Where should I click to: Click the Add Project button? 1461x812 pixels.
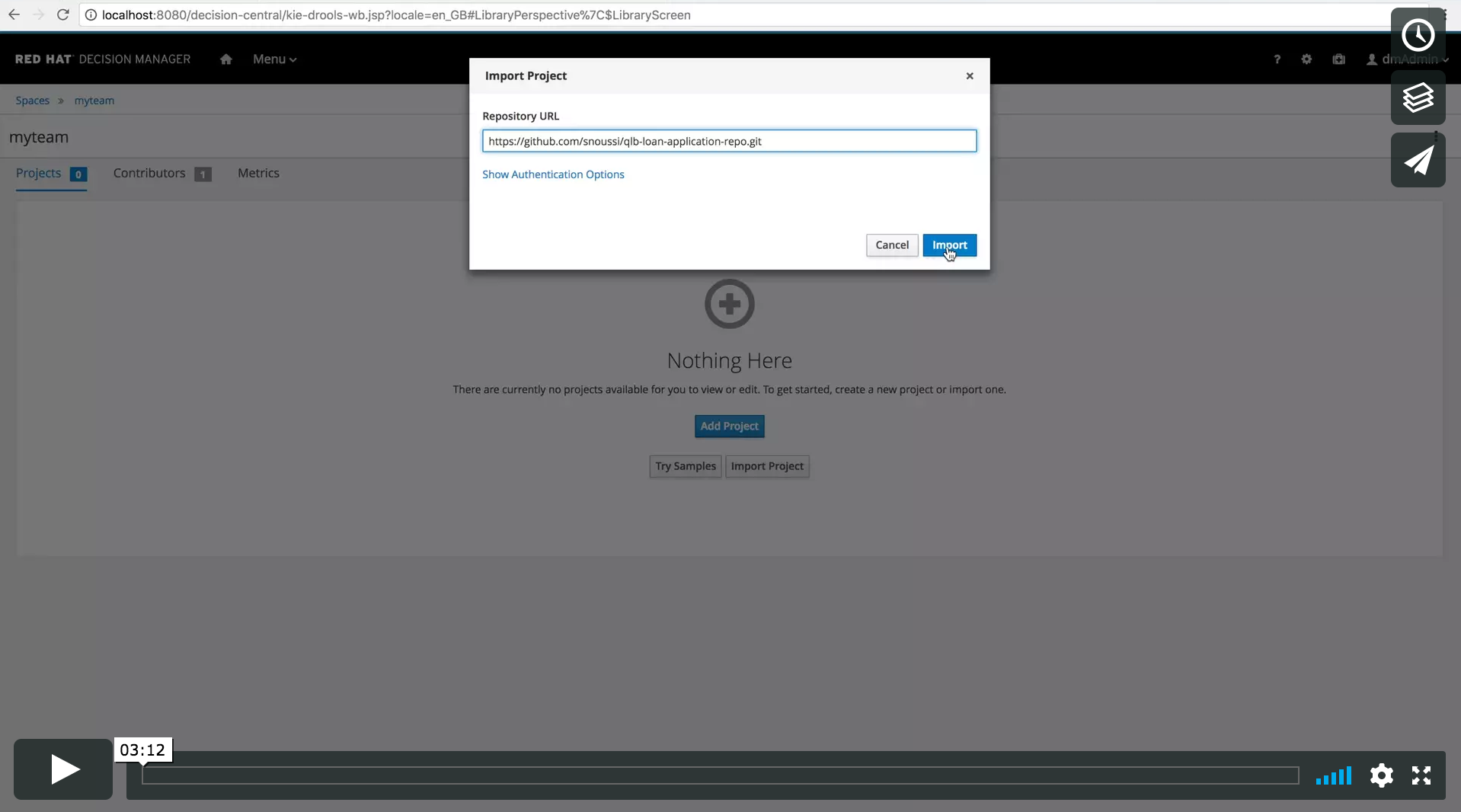(729, 427)
